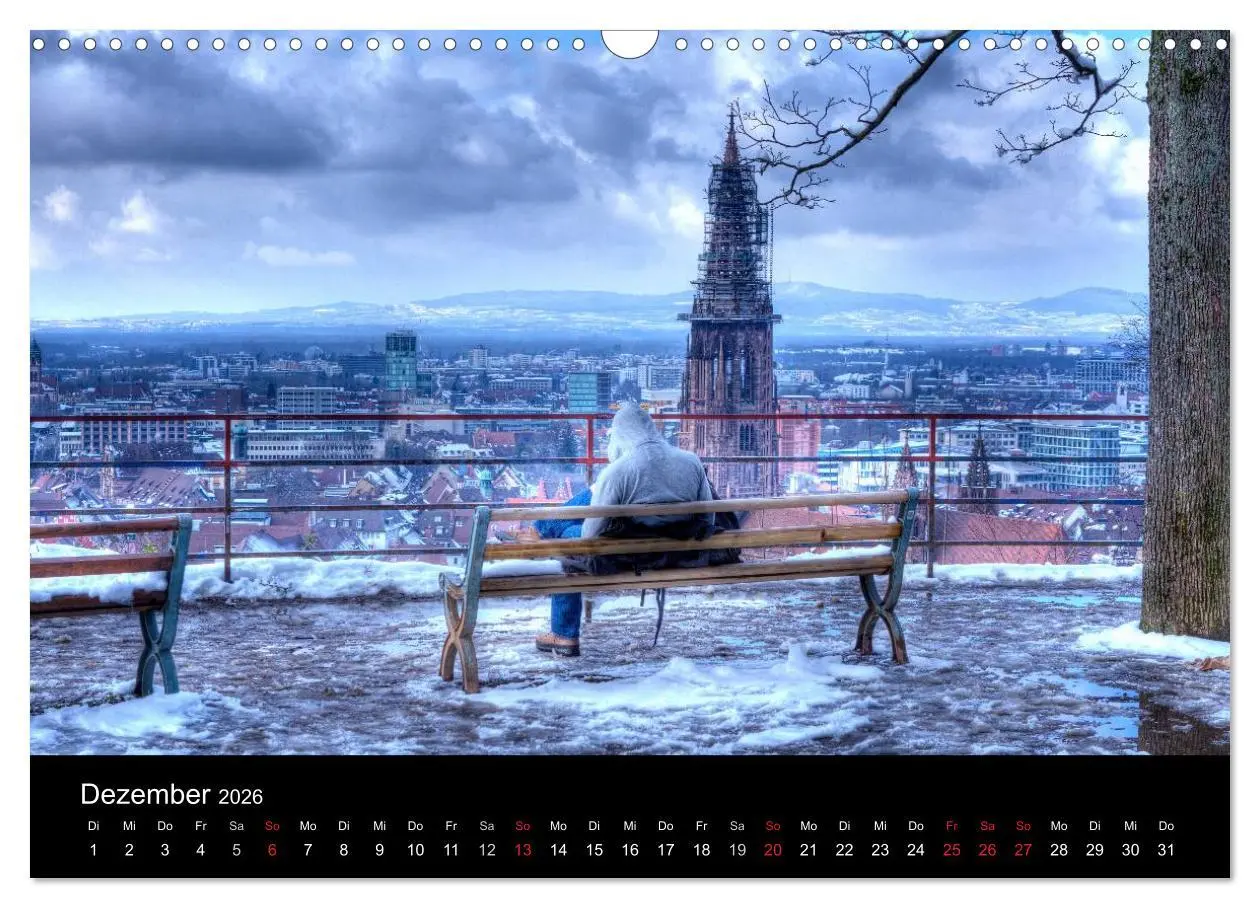1260x908 pixels.
Task: Select date 7 in the calendar strip
Action: click(308, 850)
